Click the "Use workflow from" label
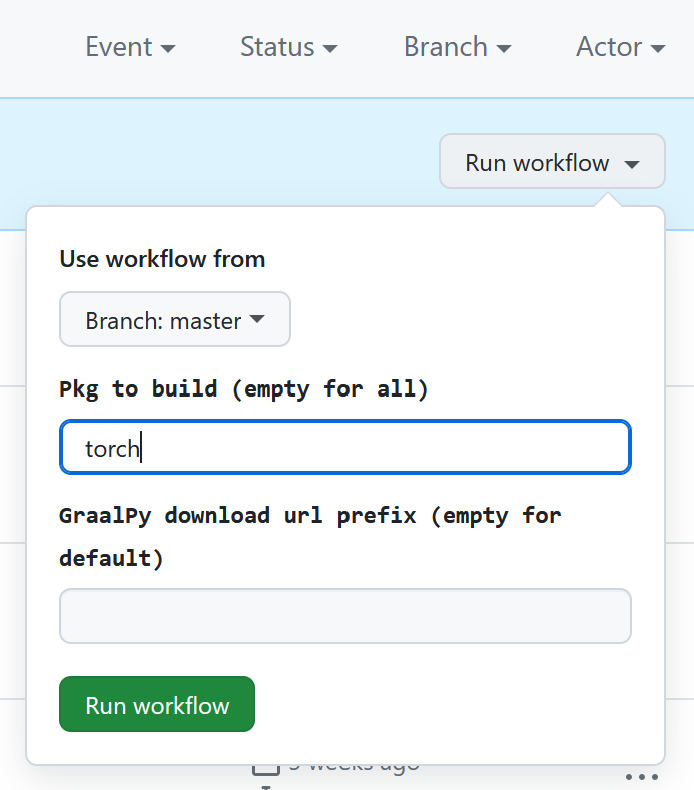 pyautogui.click(x=162, y=259)
